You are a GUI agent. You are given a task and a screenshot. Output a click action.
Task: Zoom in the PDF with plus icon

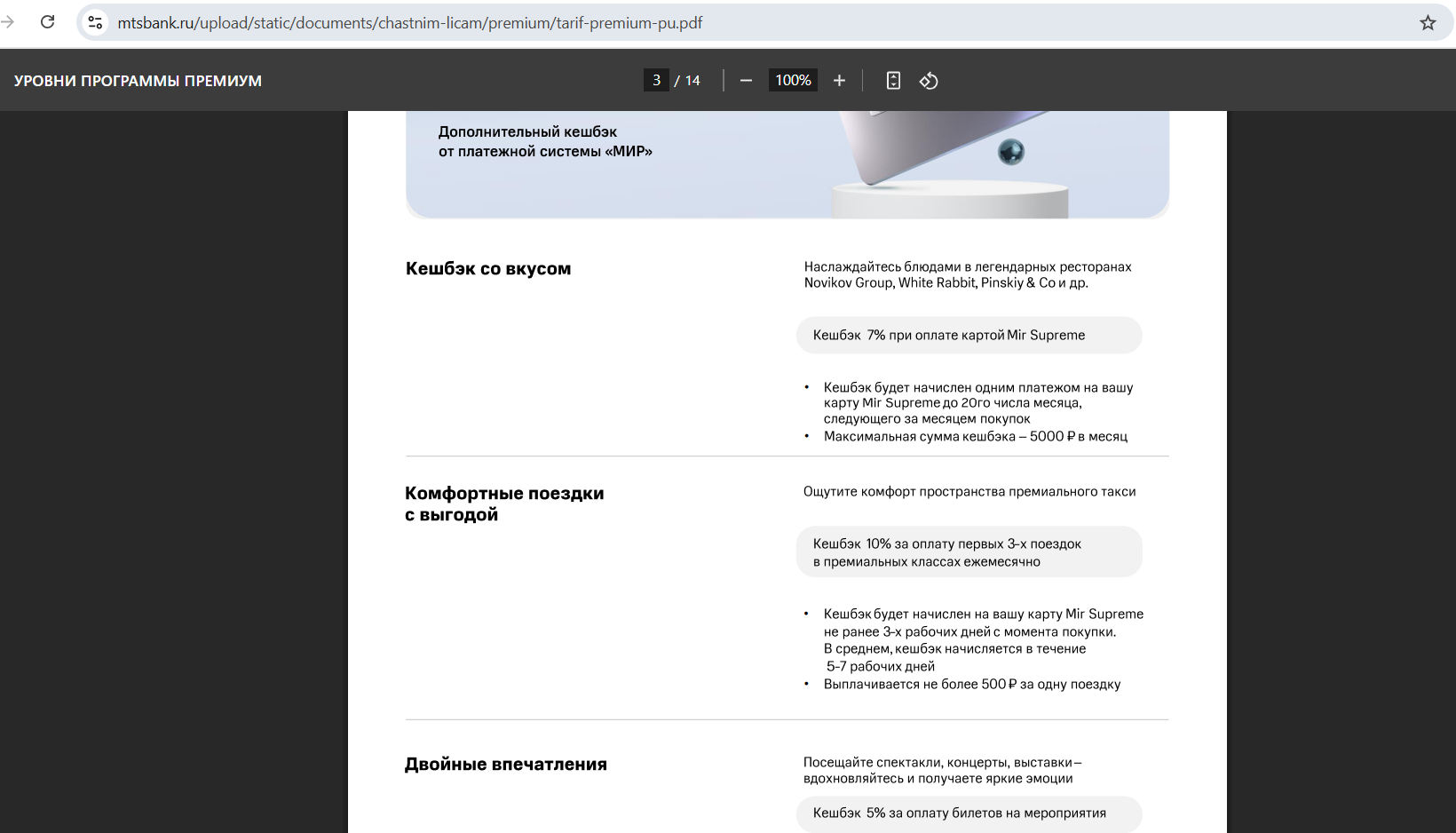point(839,81)
